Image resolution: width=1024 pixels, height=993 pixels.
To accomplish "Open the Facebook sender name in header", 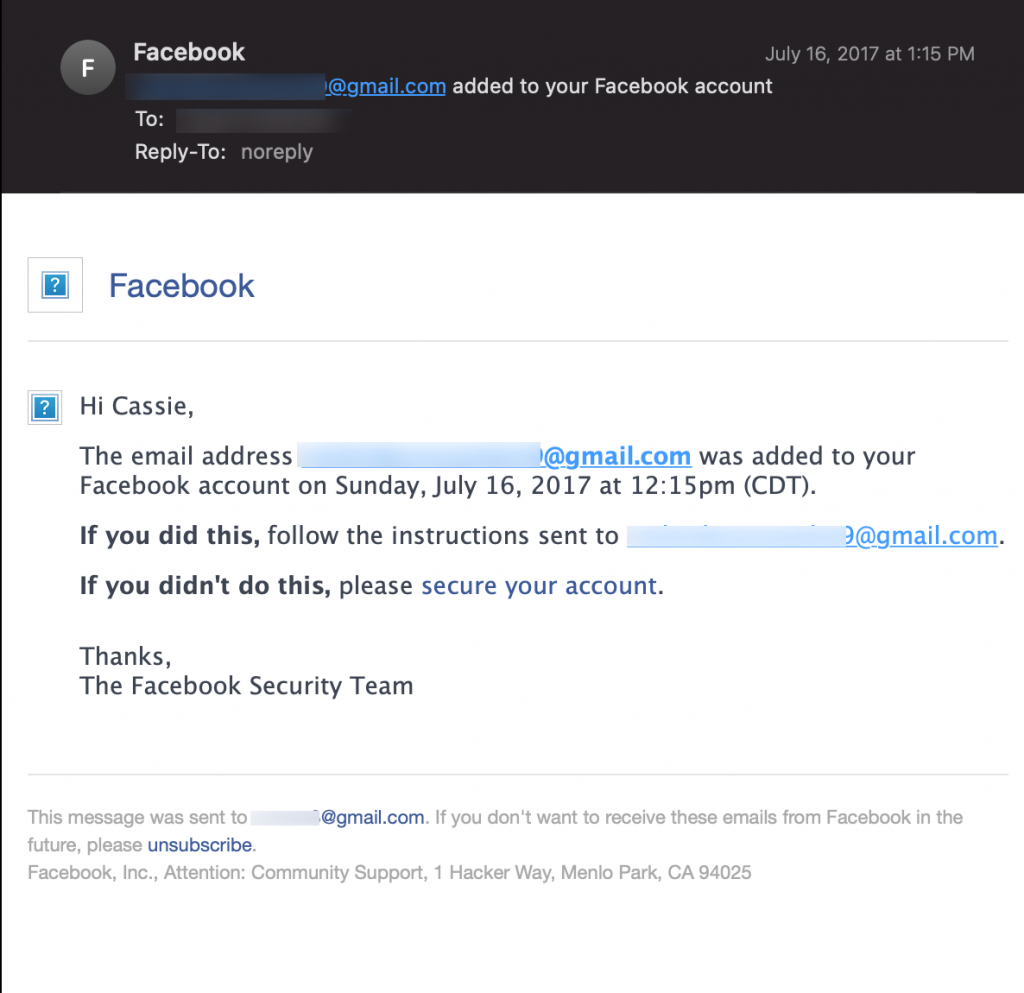I will tap(189, 52).
